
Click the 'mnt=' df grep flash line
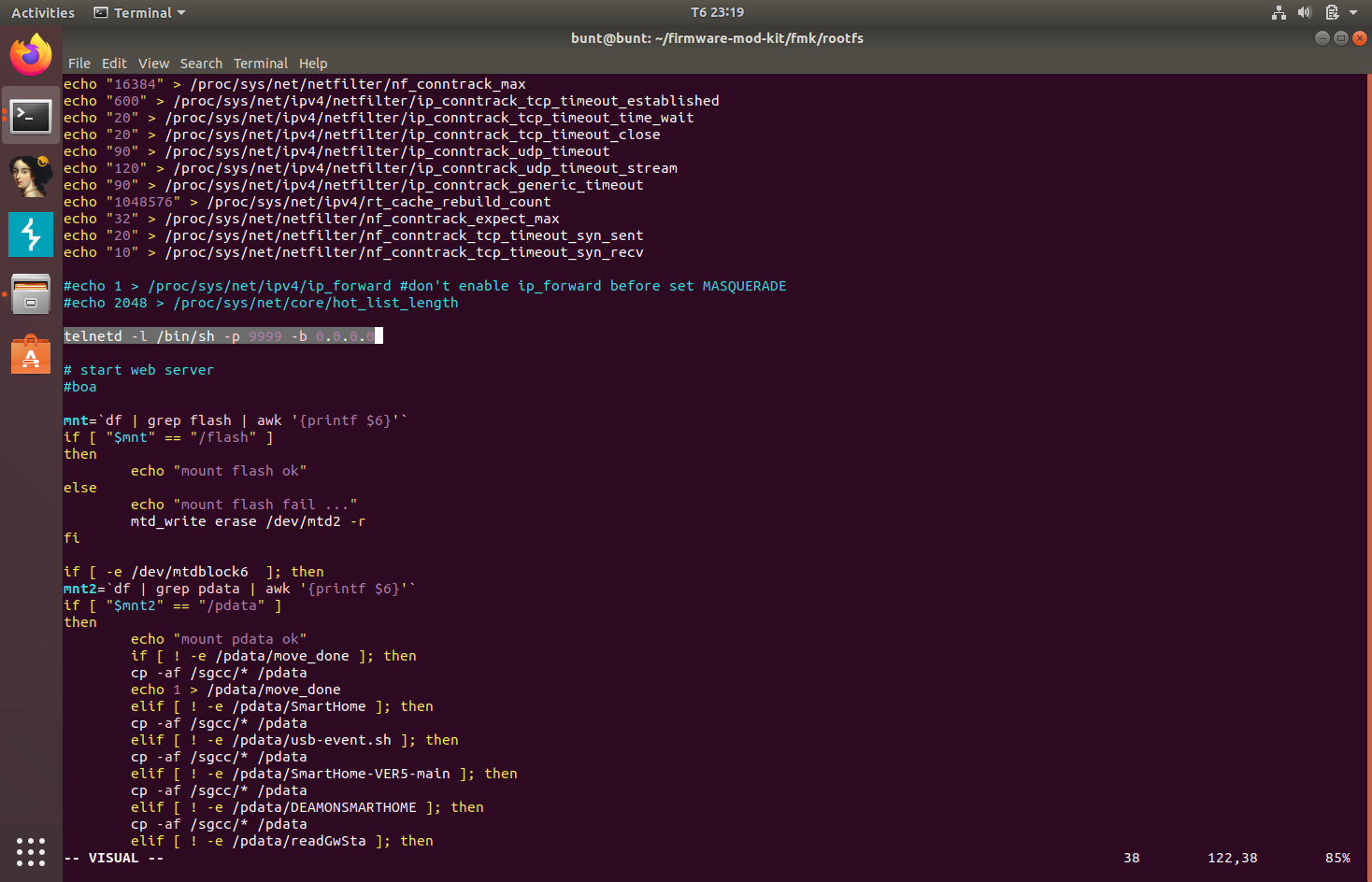236,420
